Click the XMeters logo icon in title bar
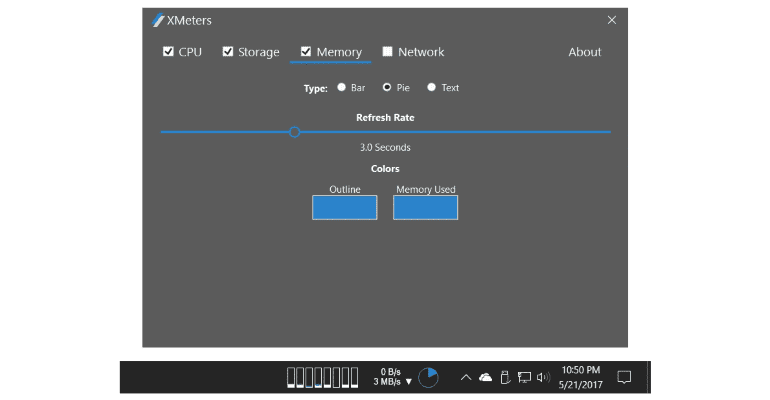This screenshot has width=770, height=400. click(x=158, y=20)
